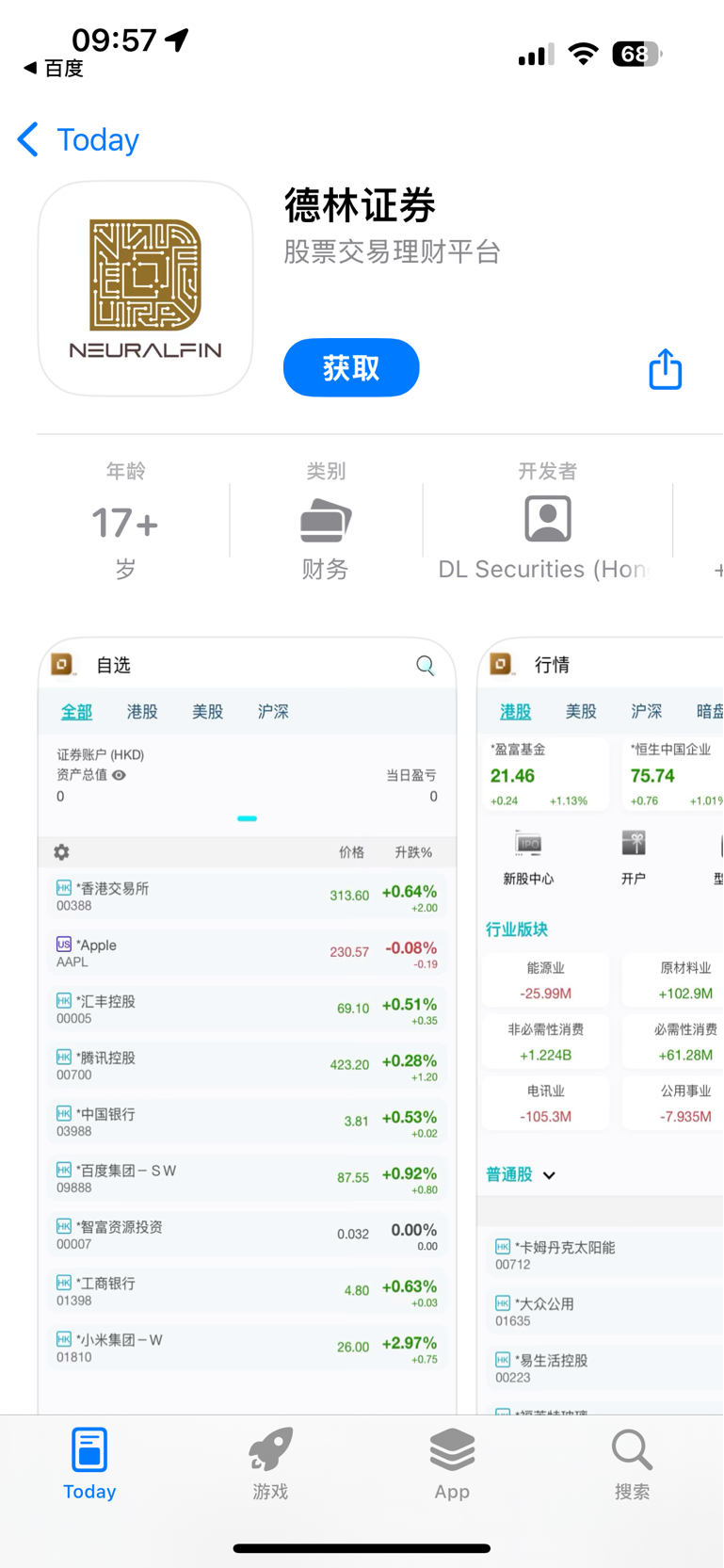Tap the search magnifier in 自选 screenshot
Screen dimensions: 724x1568
(x=426, y=666)
